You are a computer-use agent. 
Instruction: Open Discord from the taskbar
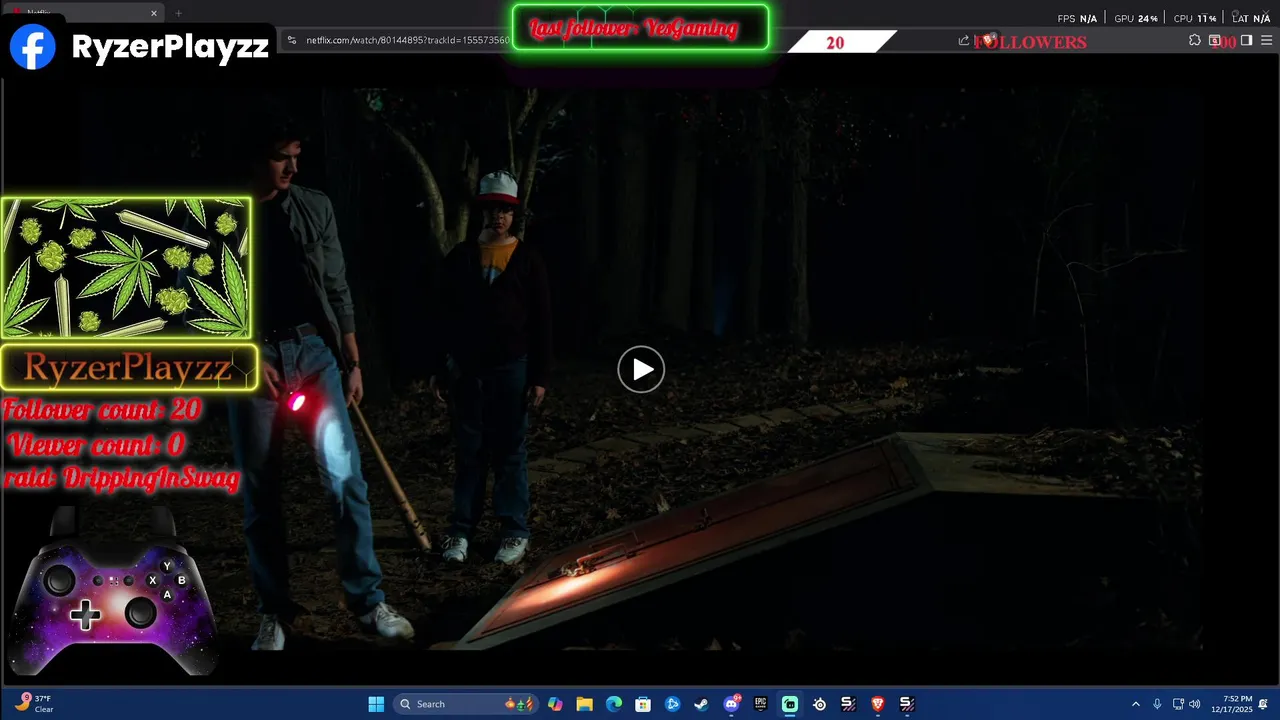point(732,704)
